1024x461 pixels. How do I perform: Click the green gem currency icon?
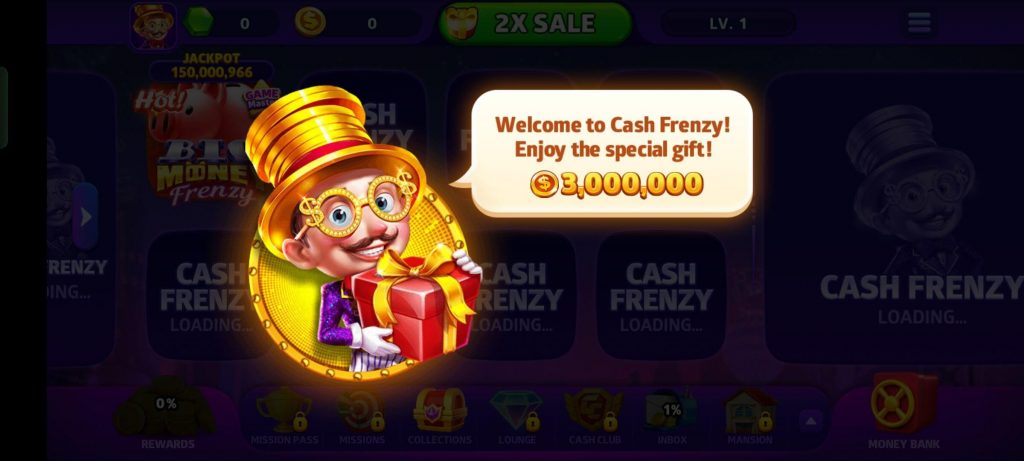(198, 23)
